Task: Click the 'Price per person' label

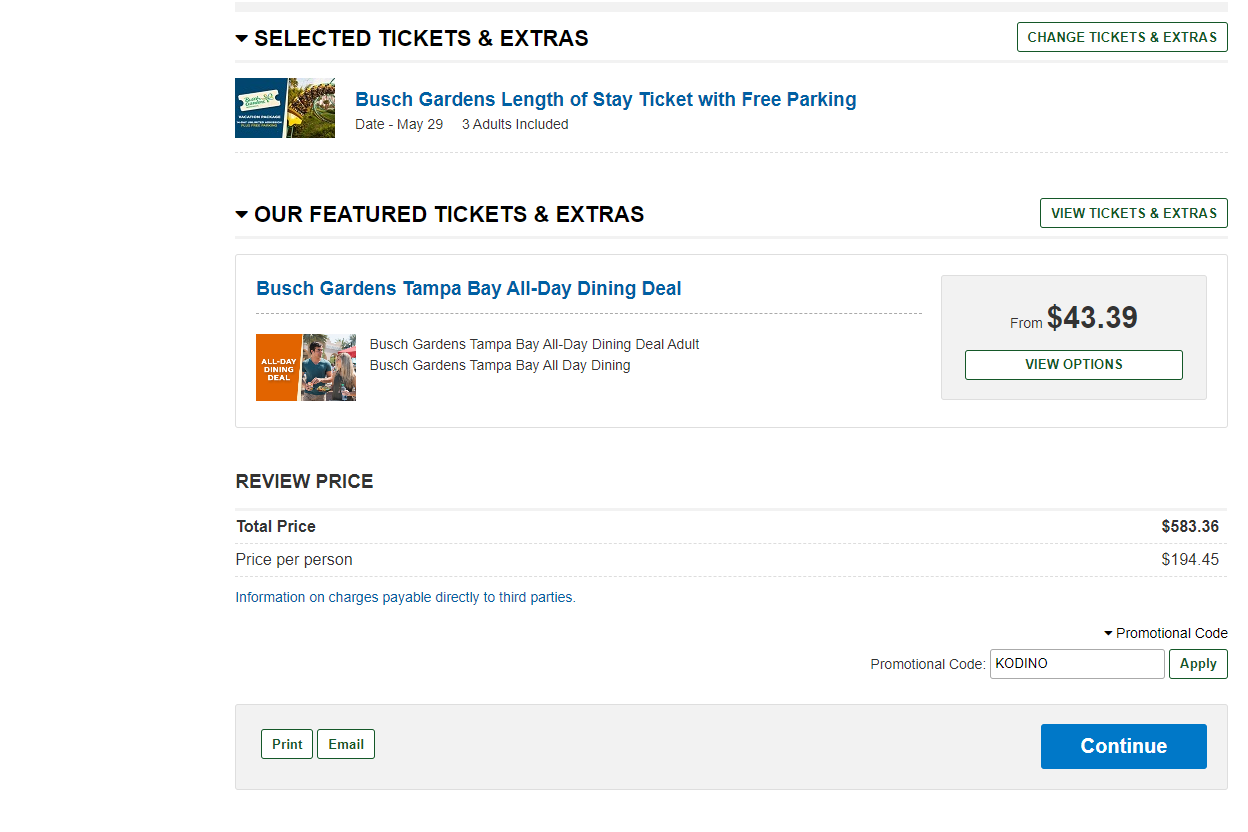Action: (294, 560)
